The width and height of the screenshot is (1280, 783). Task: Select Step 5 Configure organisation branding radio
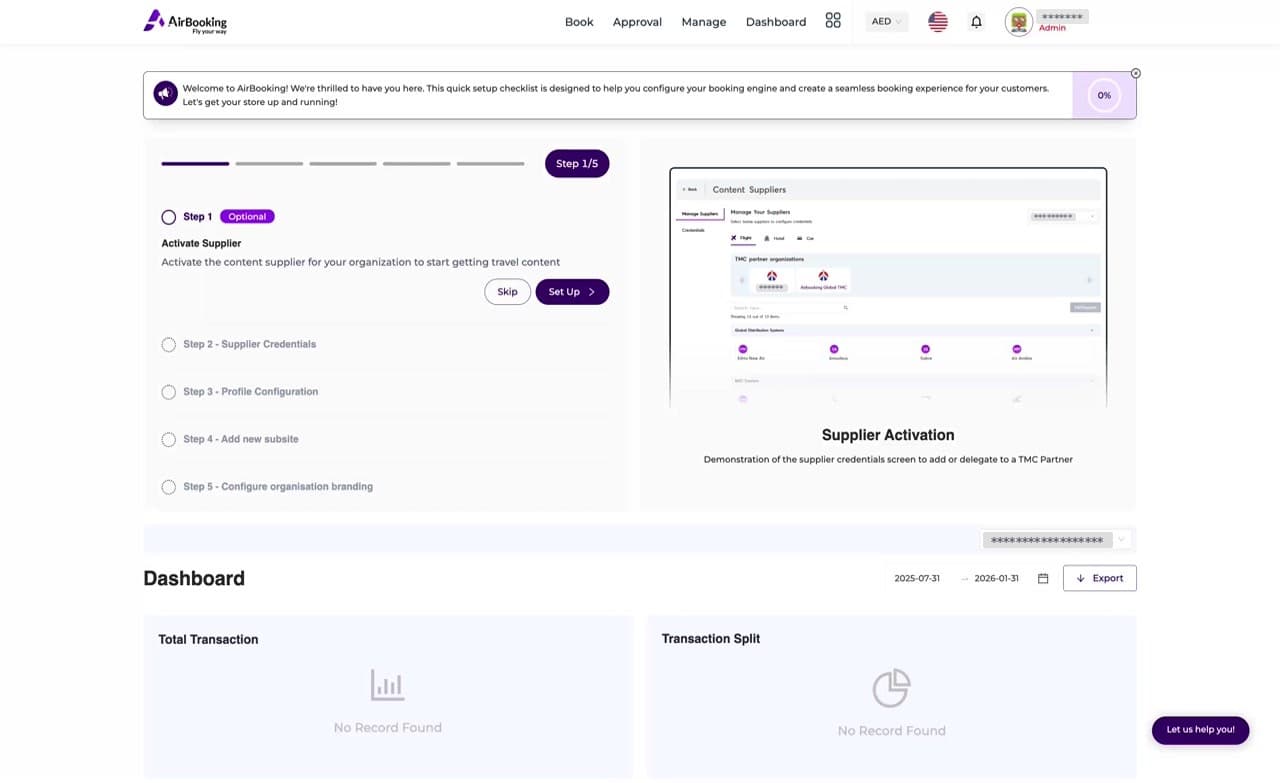(169, 487)
